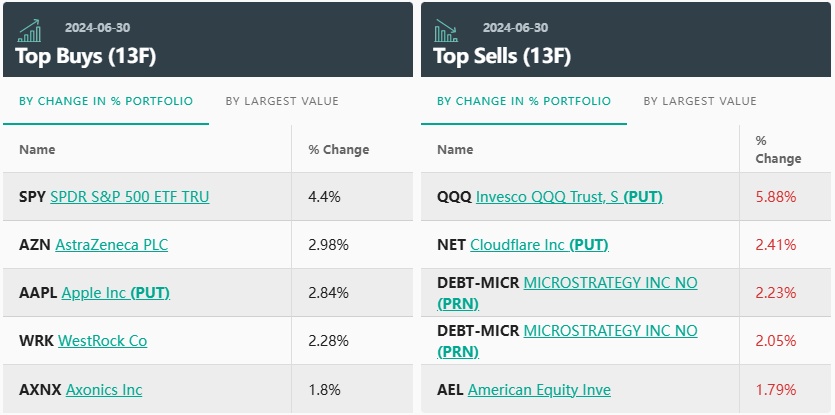The height and width of the screenshot is (415, 835).
Task: Switch to Top Buys 'By Change in % Portfolio' tab
Action: [x=106, y=101]
